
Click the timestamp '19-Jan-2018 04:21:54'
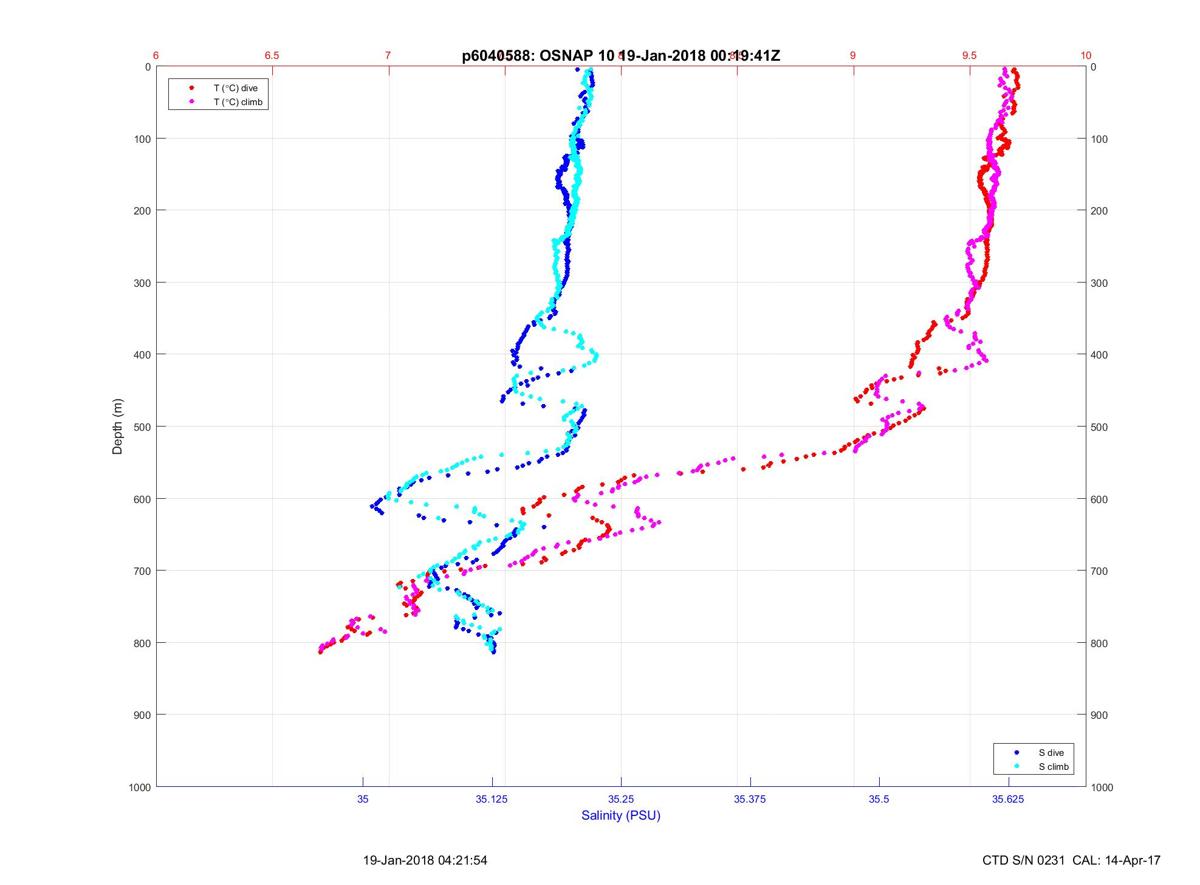[425, 860]
